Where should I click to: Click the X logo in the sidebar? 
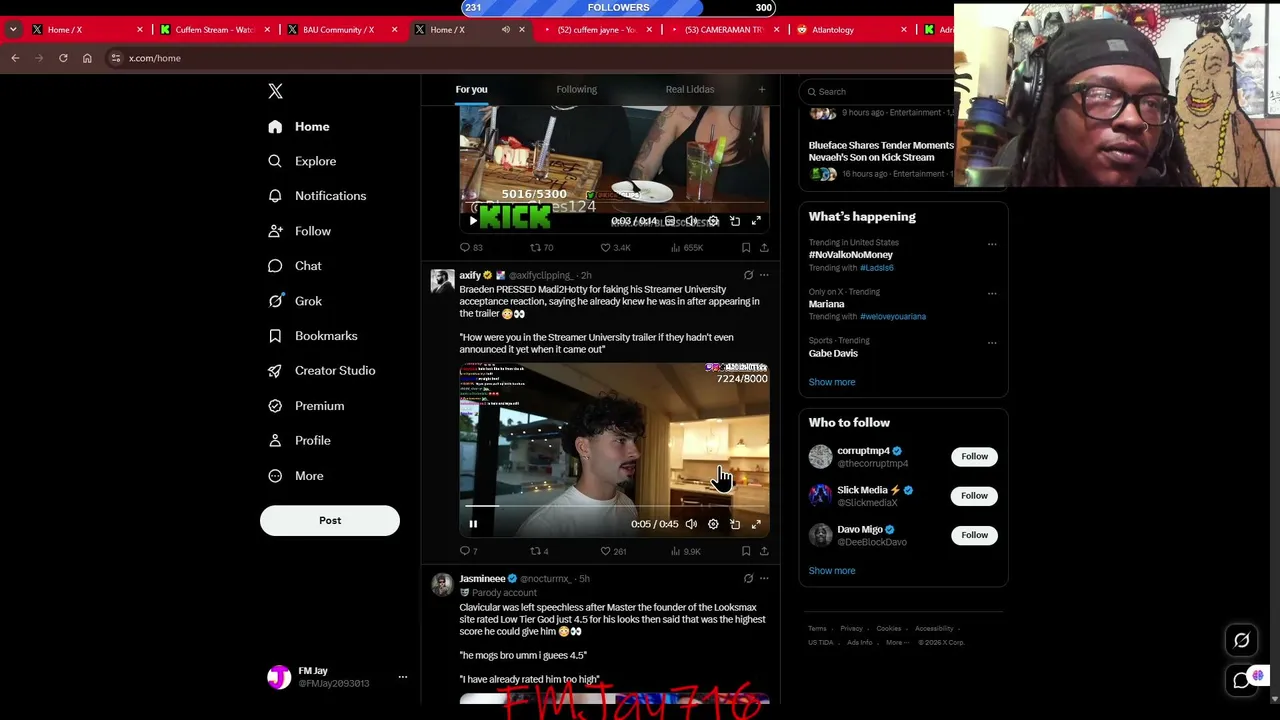pos(276,91)
